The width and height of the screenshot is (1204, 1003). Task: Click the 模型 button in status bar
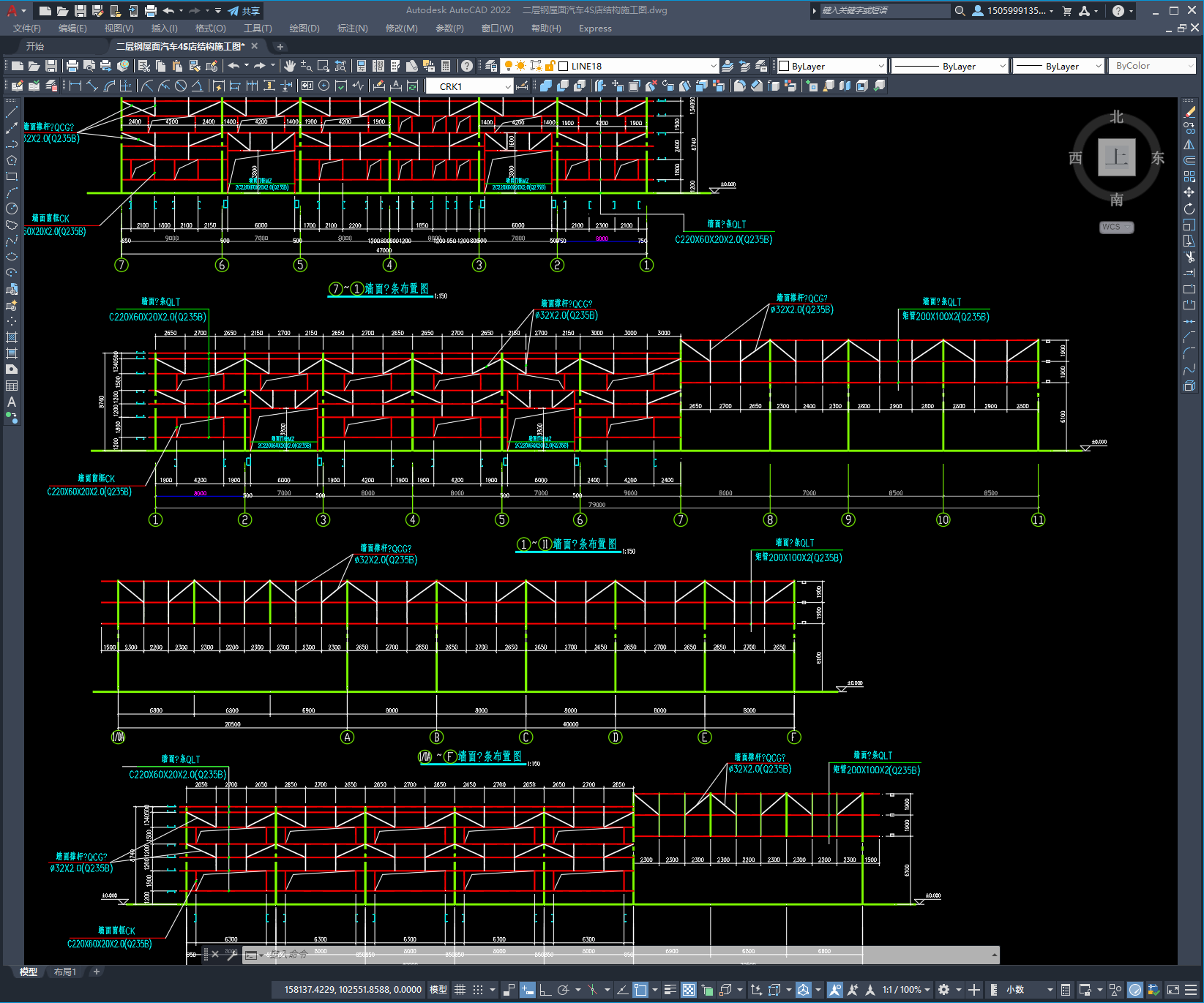pyautogui.click(x=438, y=990)
